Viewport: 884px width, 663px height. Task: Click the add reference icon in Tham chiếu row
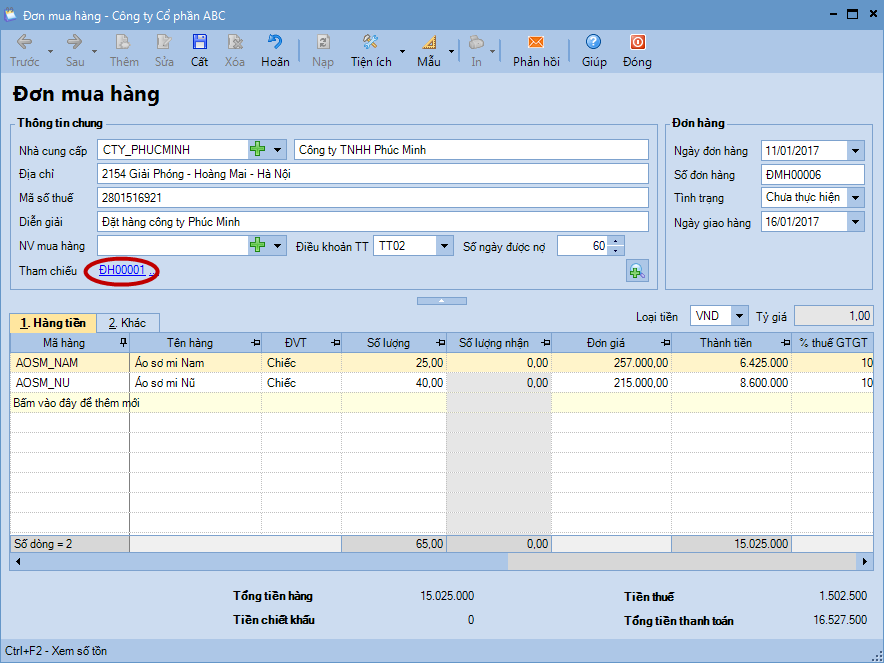[636, 270]
